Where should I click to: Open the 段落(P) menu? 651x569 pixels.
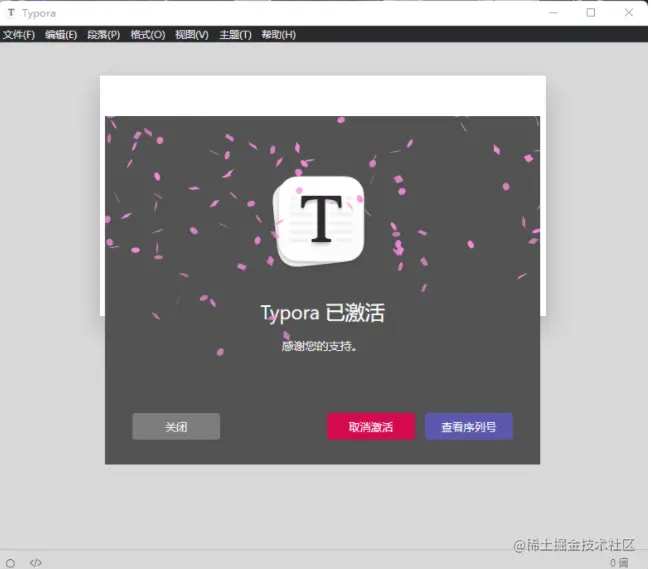(103, 34)
